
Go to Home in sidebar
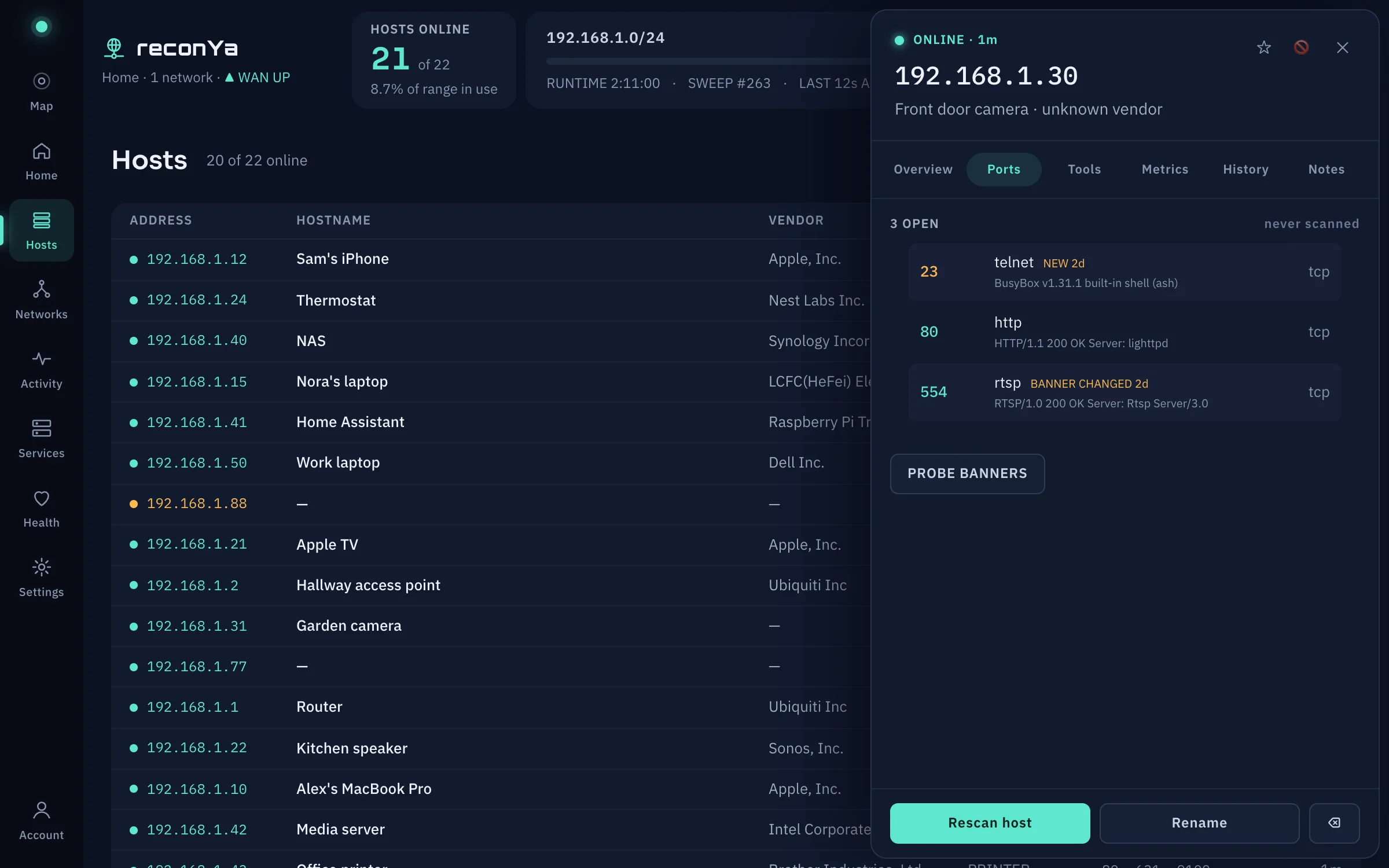tap(41, 161)
